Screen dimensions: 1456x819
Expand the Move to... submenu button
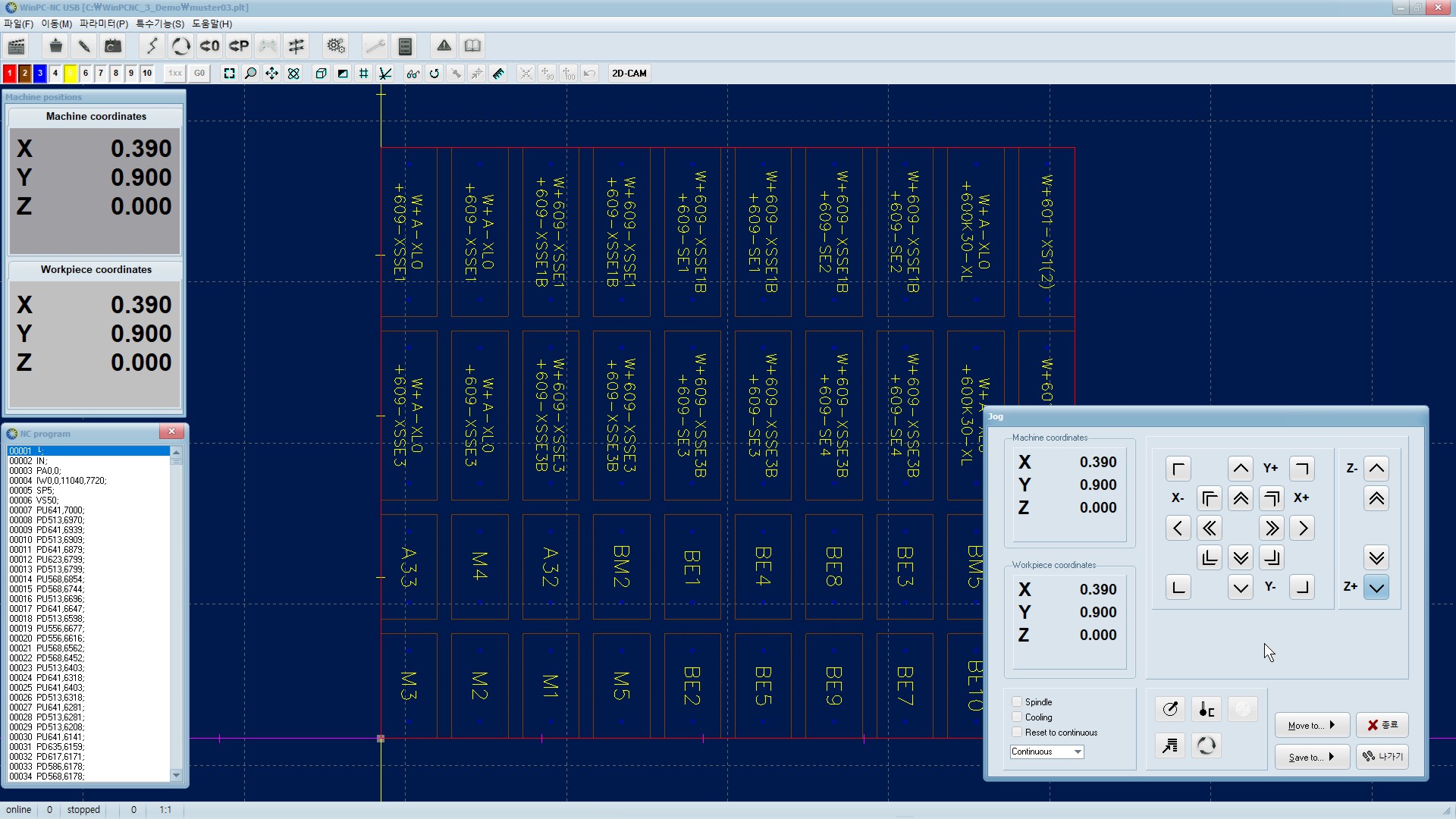point(1312,726)
